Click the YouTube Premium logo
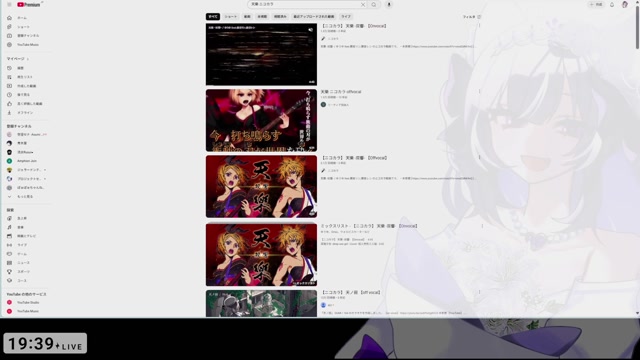The height and width of the screenshot is (360, 640). click(29, 4)
